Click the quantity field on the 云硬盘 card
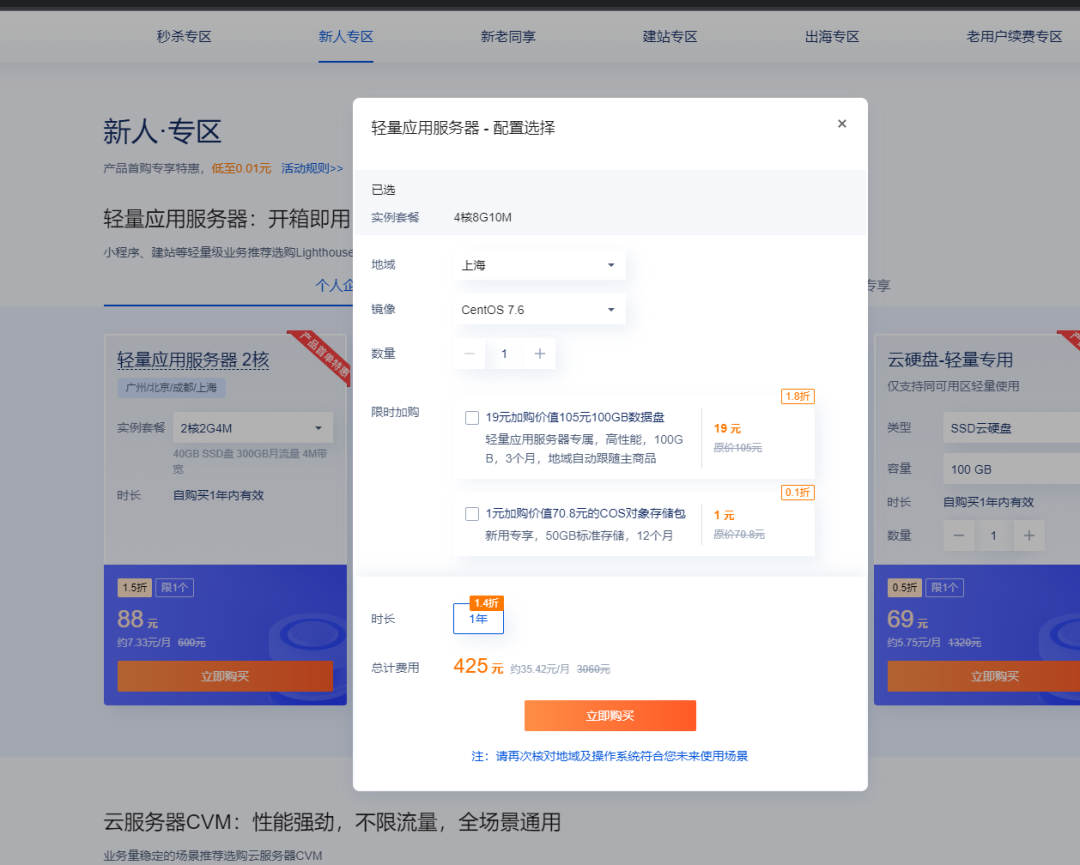1080x865 pixels. coord(993,536)
